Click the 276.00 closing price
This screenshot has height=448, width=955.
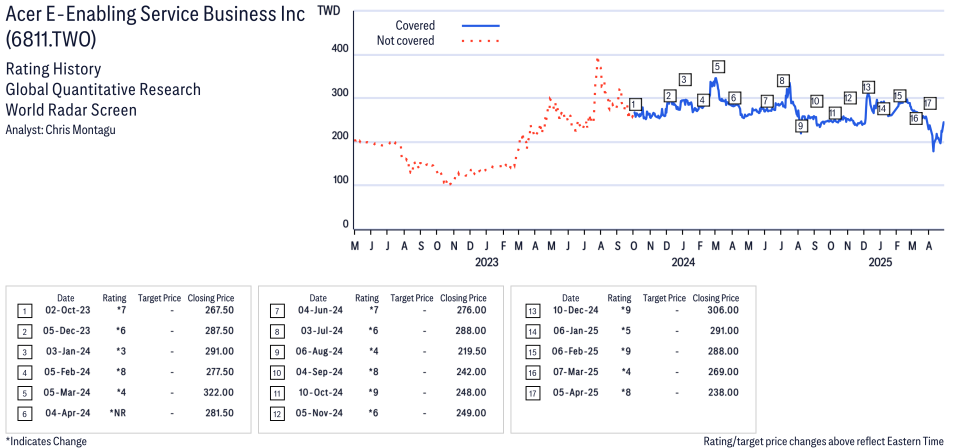[x=472, y=311]
